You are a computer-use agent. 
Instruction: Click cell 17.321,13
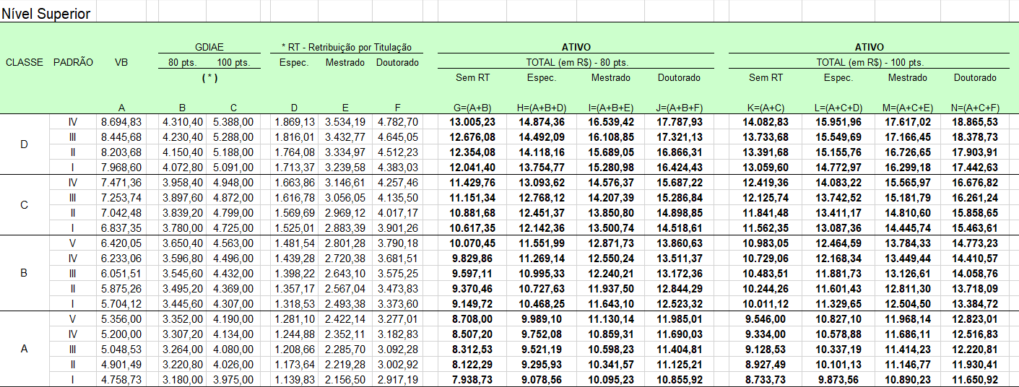coord(680,137)
